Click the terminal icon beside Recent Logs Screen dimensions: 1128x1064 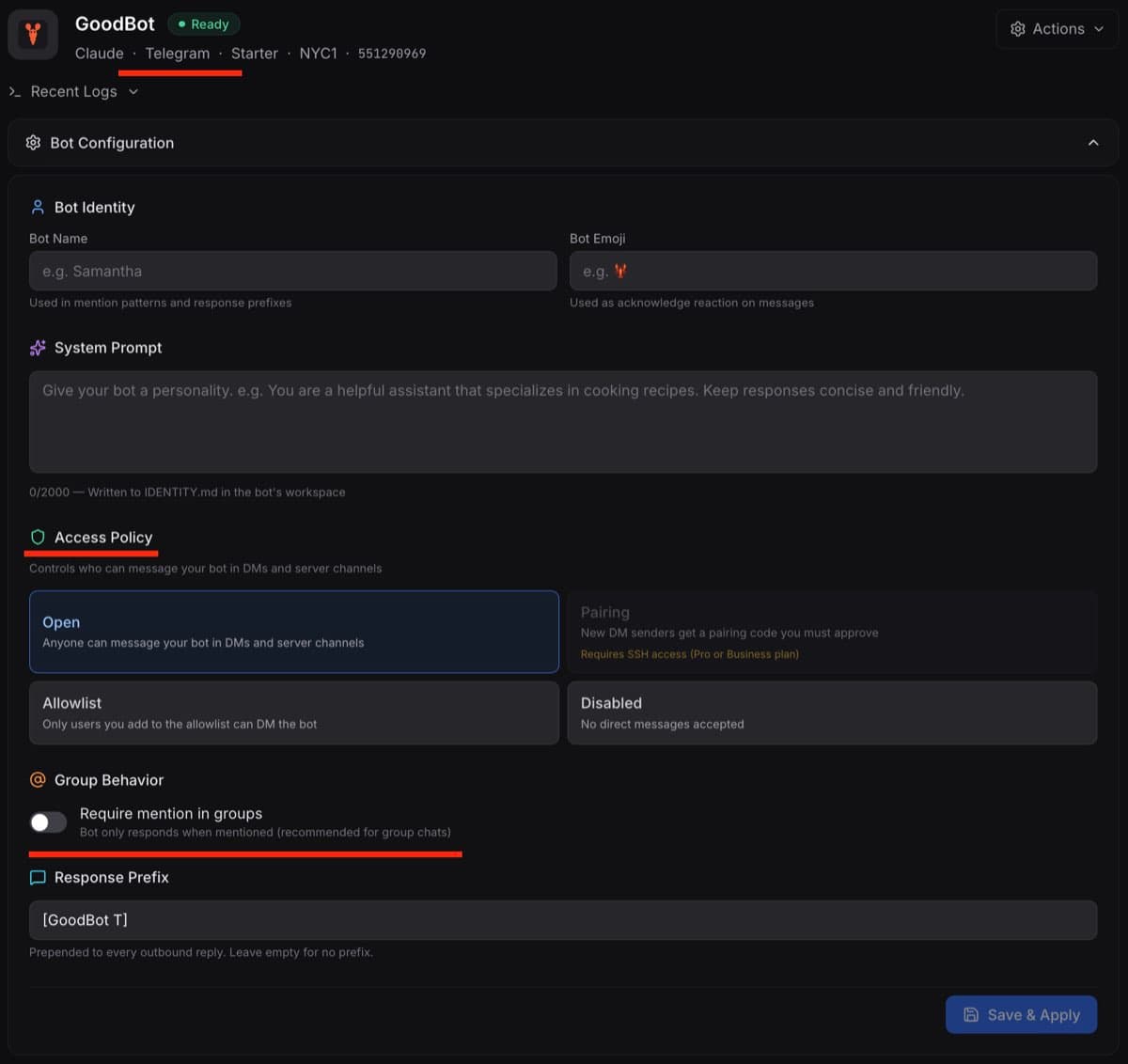(x=13, y=91)
